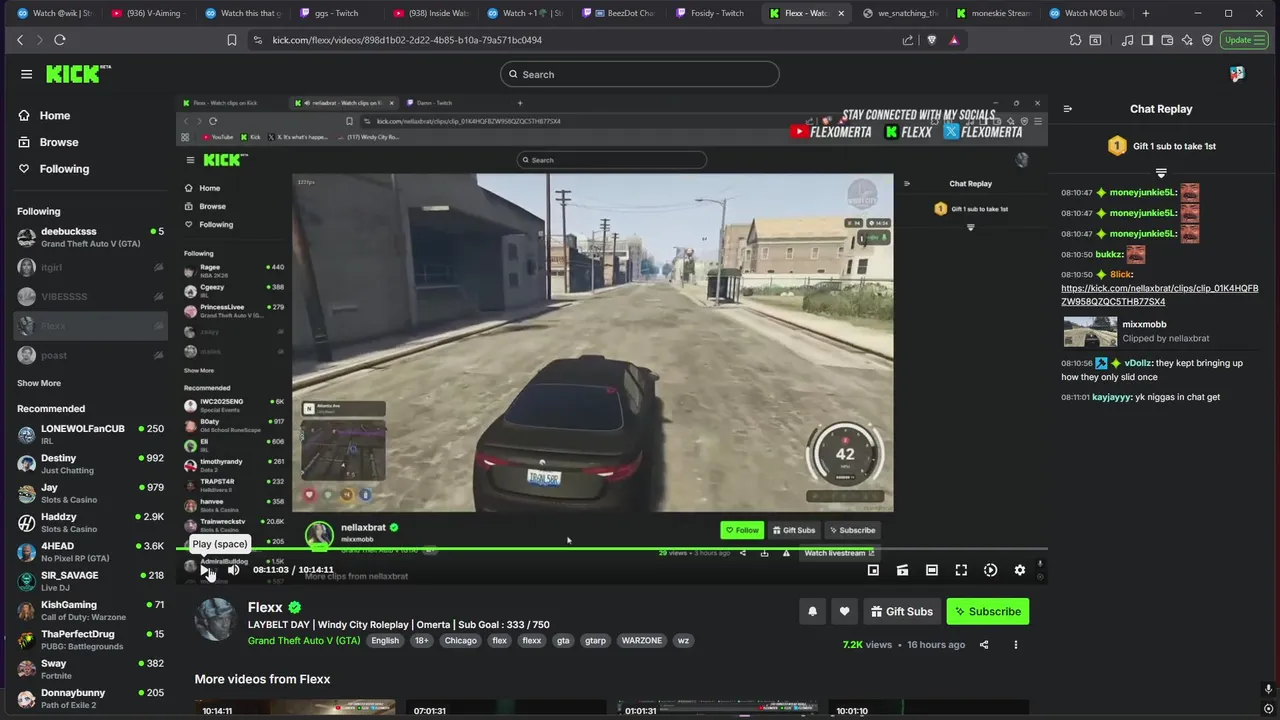Open the Leo AI sparkle icon
This screenshot has height=720, width=1280.
click(x=1187, y=40)
